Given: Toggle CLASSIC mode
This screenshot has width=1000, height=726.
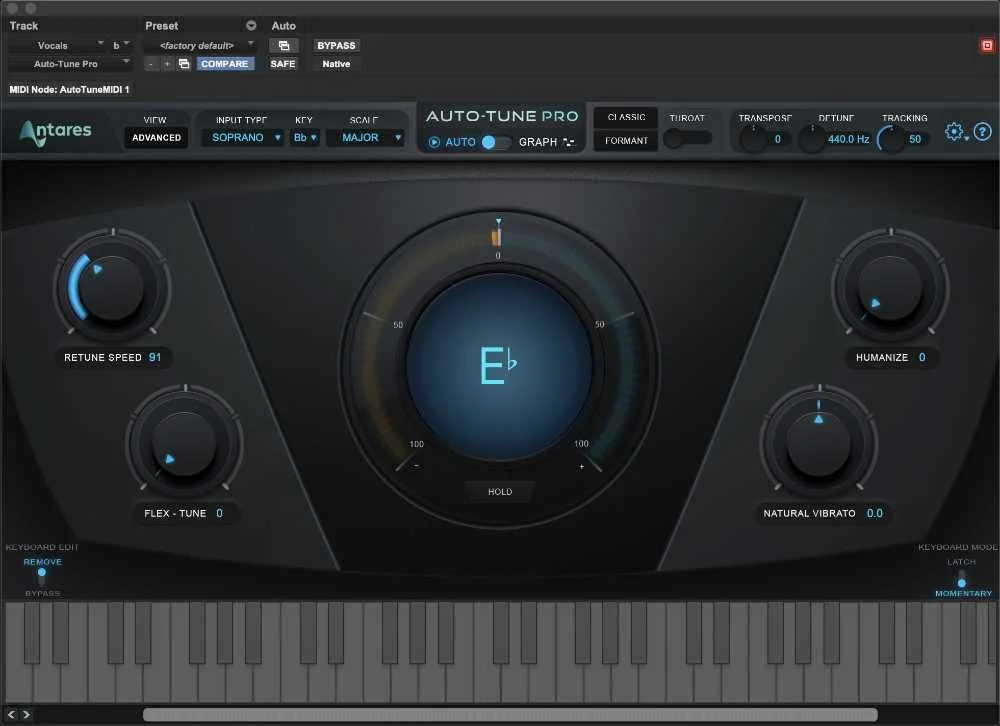Looking at the screenshot, I should coord(626,117).
